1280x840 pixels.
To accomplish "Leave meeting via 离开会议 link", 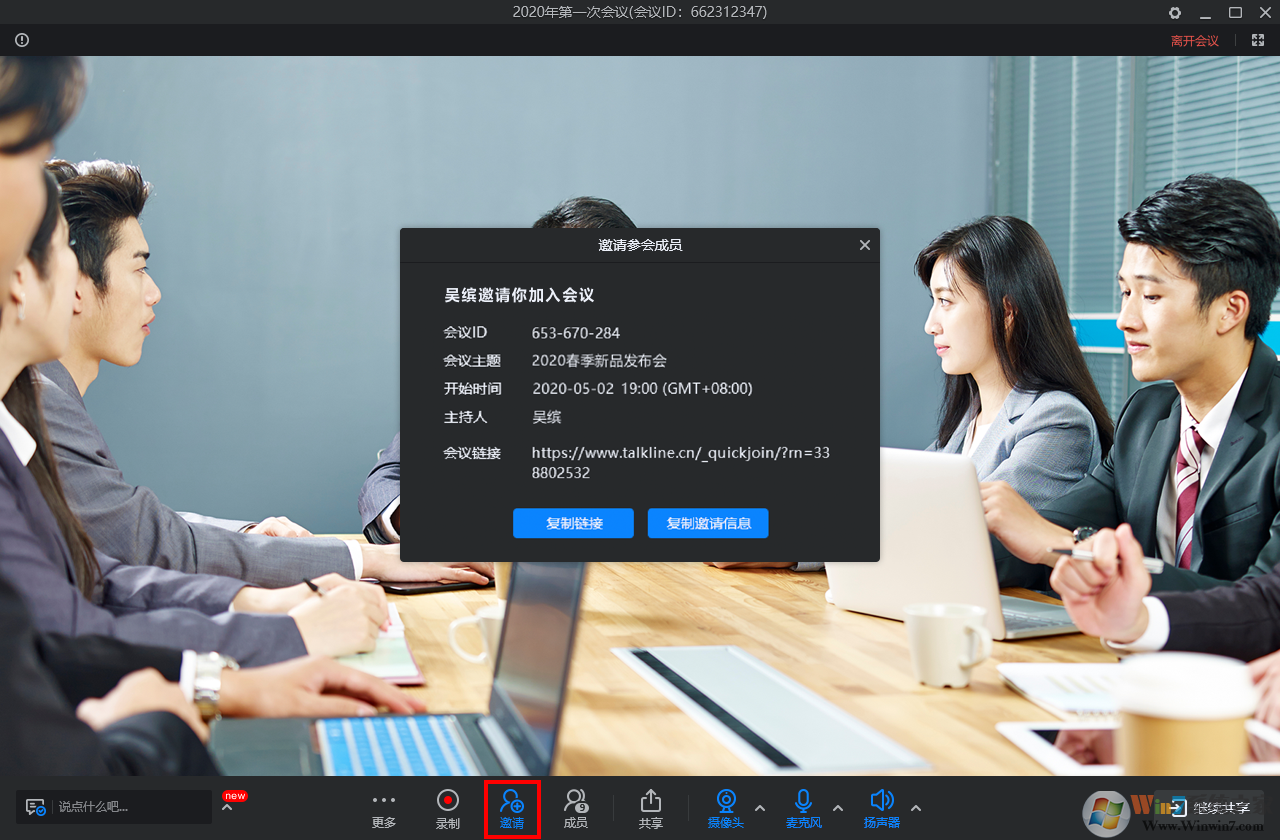I will (1194, 40).
